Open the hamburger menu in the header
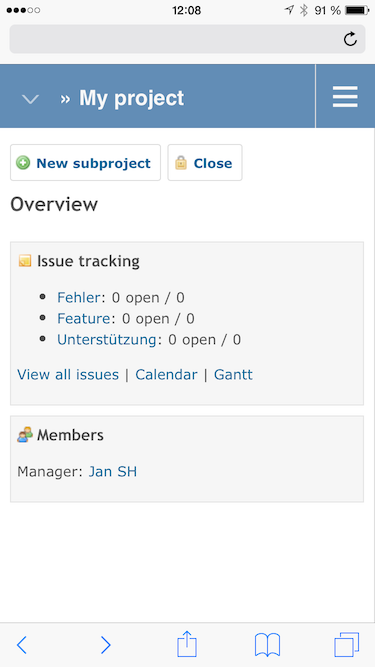This screenshot has height=667, width=375. pos(345,97)
